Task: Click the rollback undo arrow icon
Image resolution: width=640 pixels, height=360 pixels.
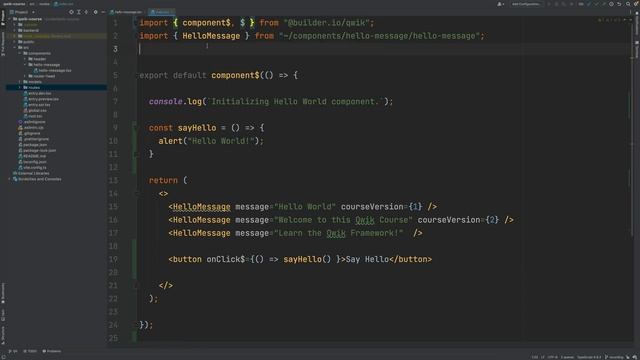Action: pos(619,4)
